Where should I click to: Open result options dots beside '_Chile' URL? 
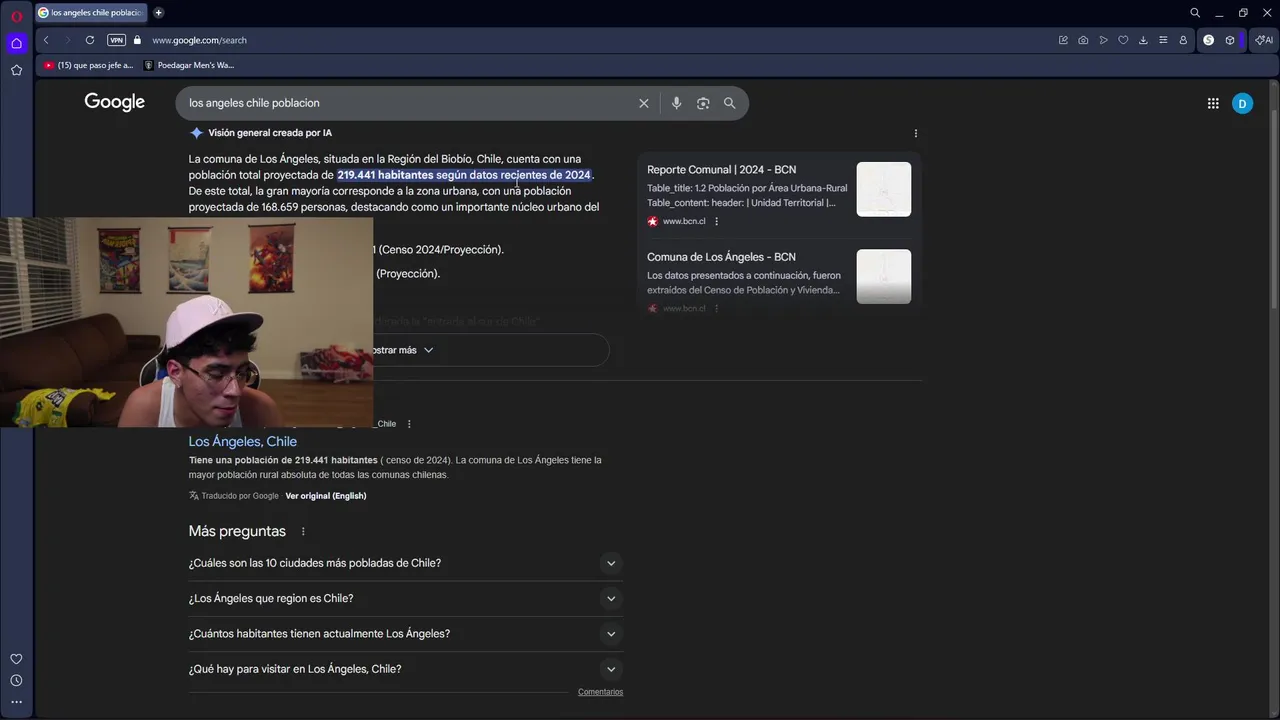(409, 424)
